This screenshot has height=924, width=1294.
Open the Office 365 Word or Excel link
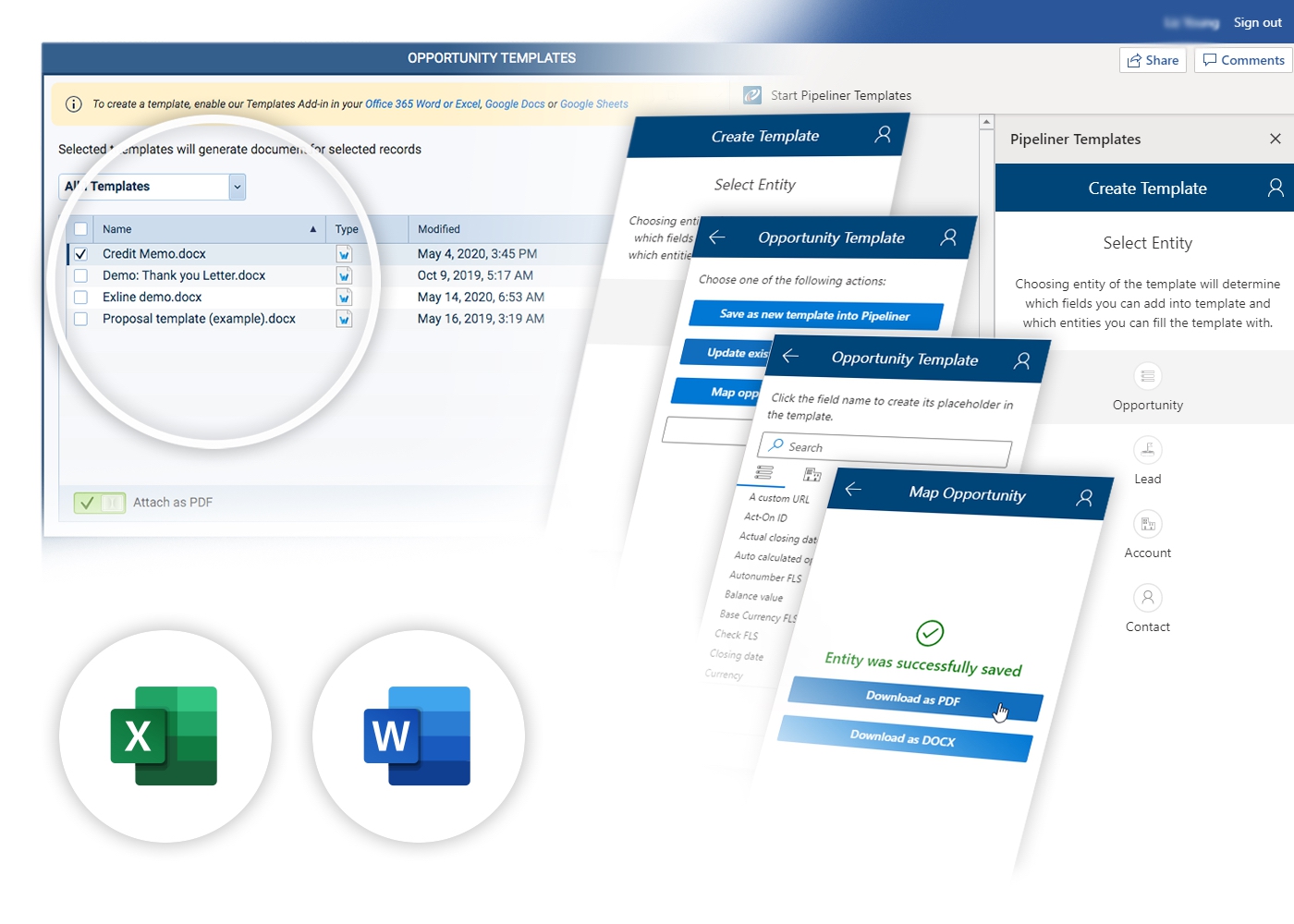(x=423, y=104)
